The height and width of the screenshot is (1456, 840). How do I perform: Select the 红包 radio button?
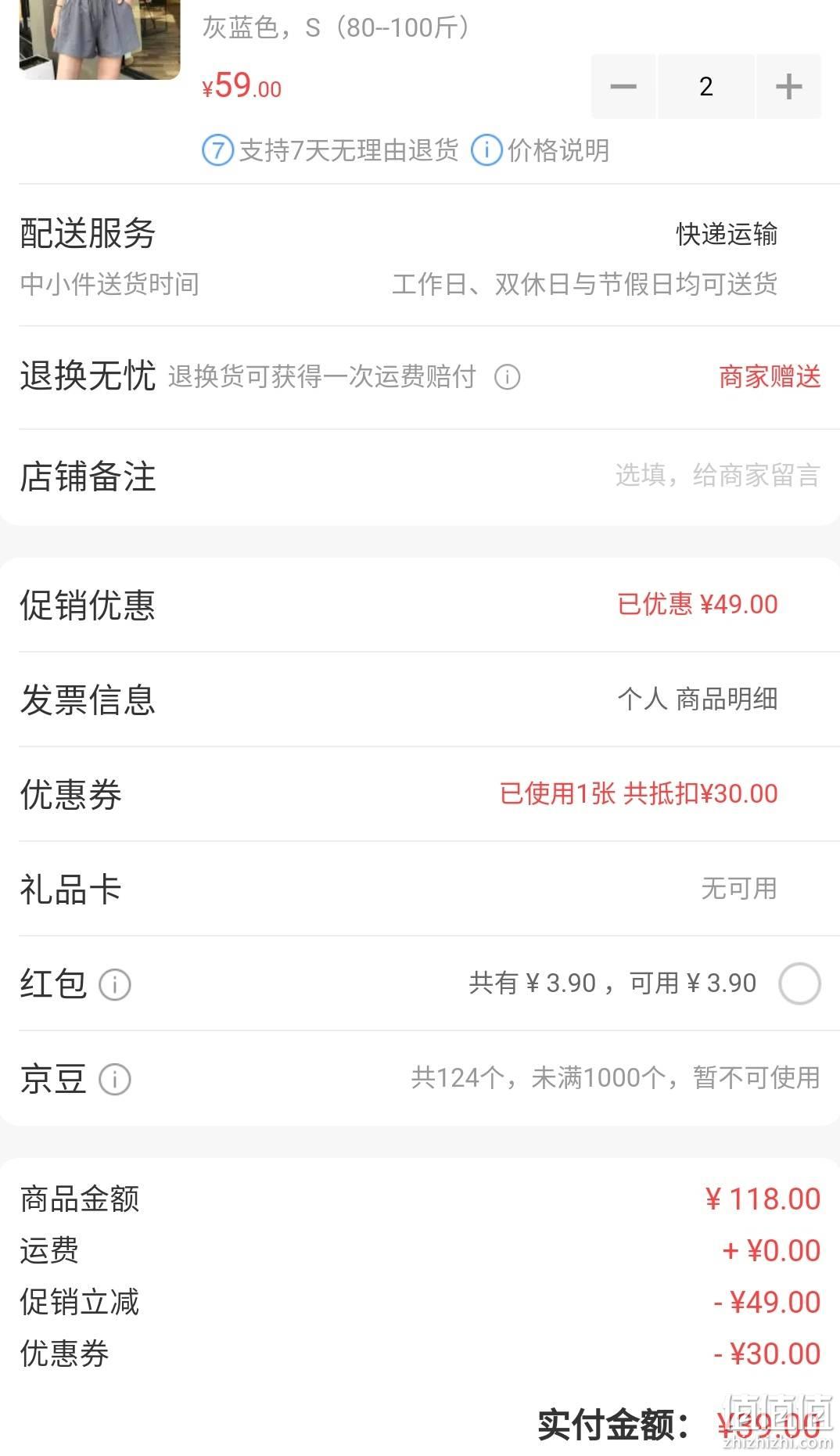[799, 983]
